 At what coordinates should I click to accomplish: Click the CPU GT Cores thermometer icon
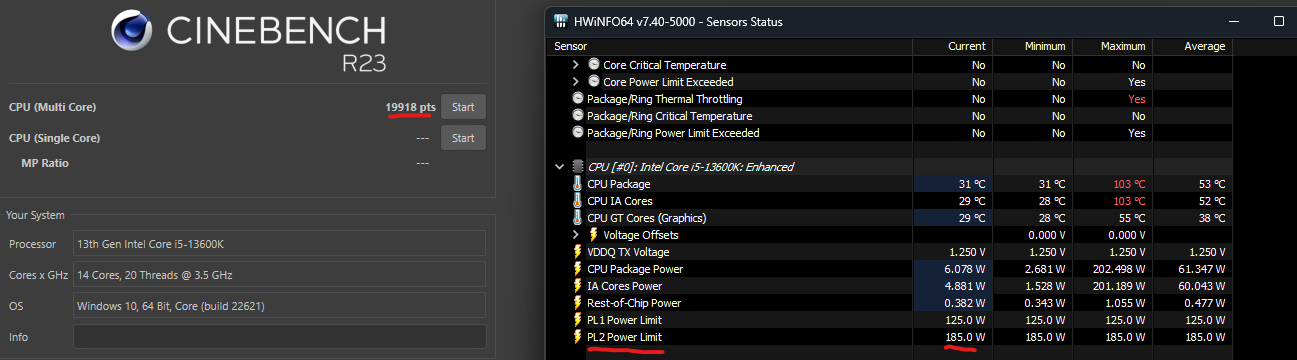(x=578, y=218)
